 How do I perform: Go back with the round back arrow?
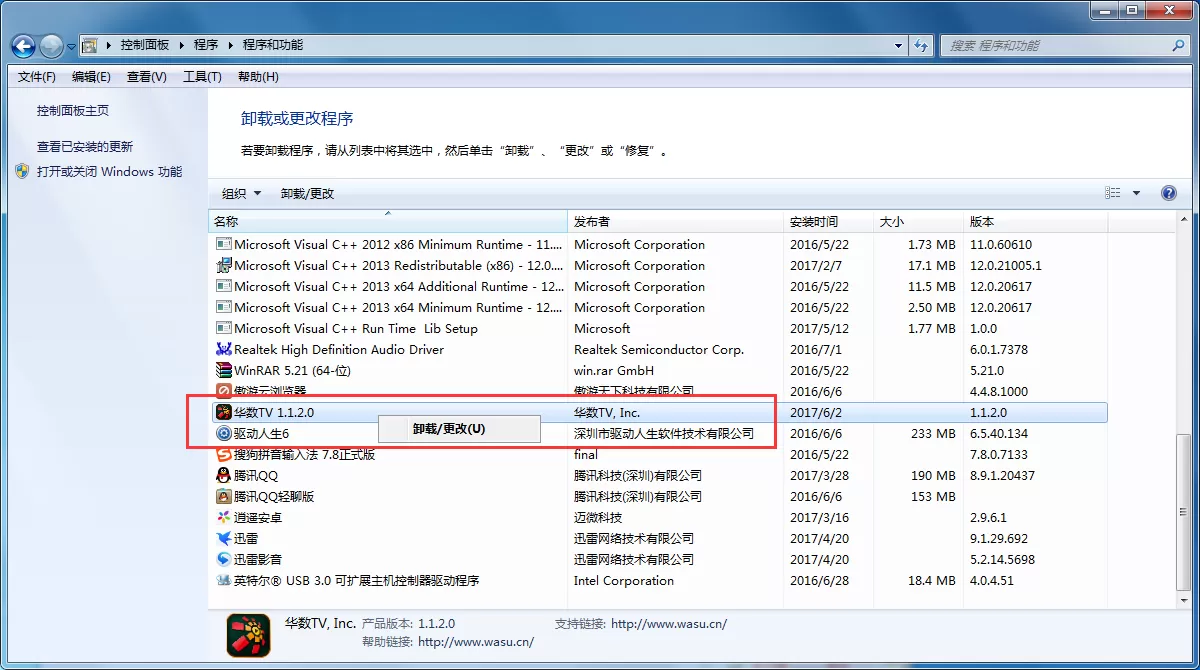click(24, 46)
